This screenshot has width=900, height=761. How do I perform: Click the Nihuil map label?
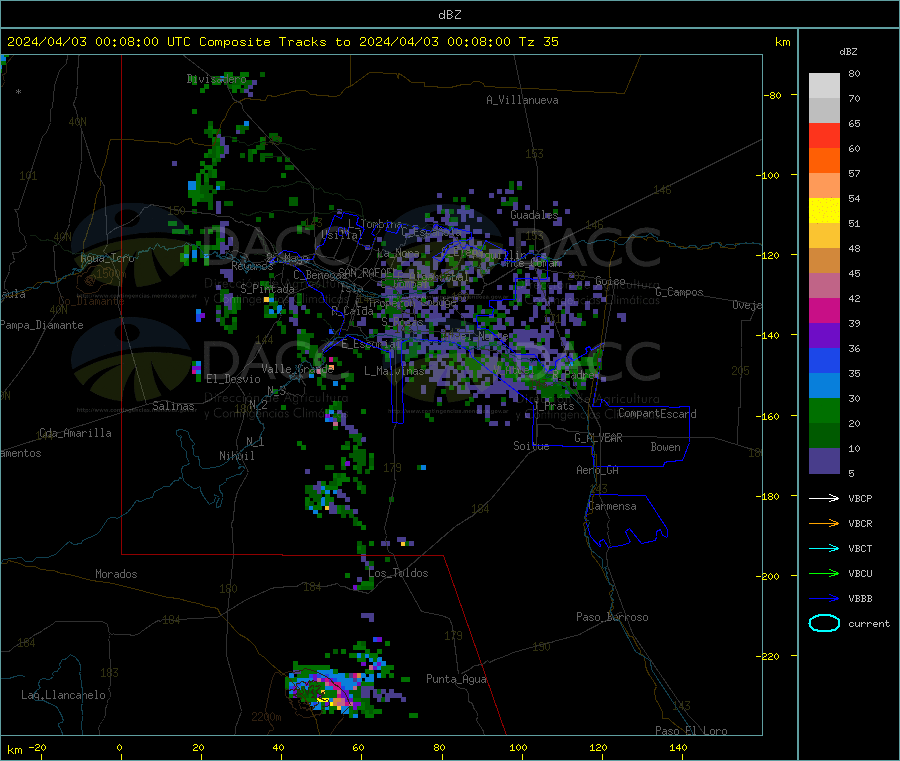click(x=236, y=456)
